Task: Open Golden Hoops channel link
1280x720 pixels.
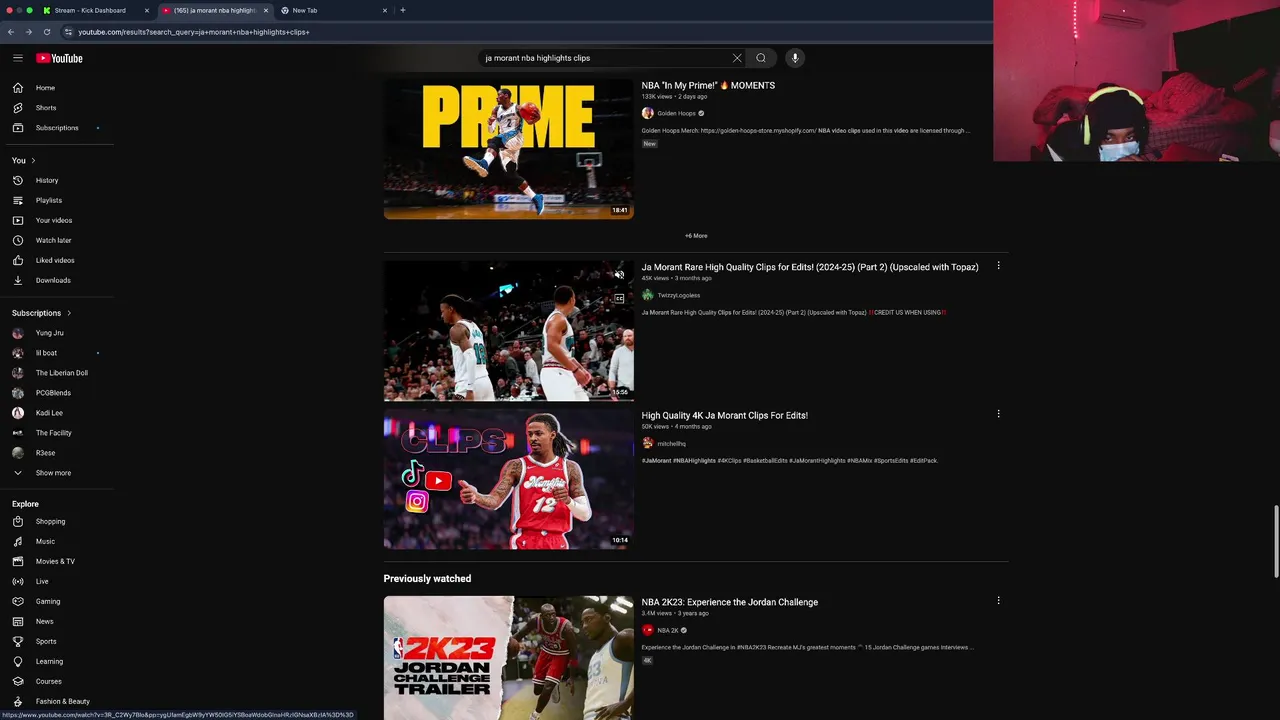Action: [x=676, y=113]
